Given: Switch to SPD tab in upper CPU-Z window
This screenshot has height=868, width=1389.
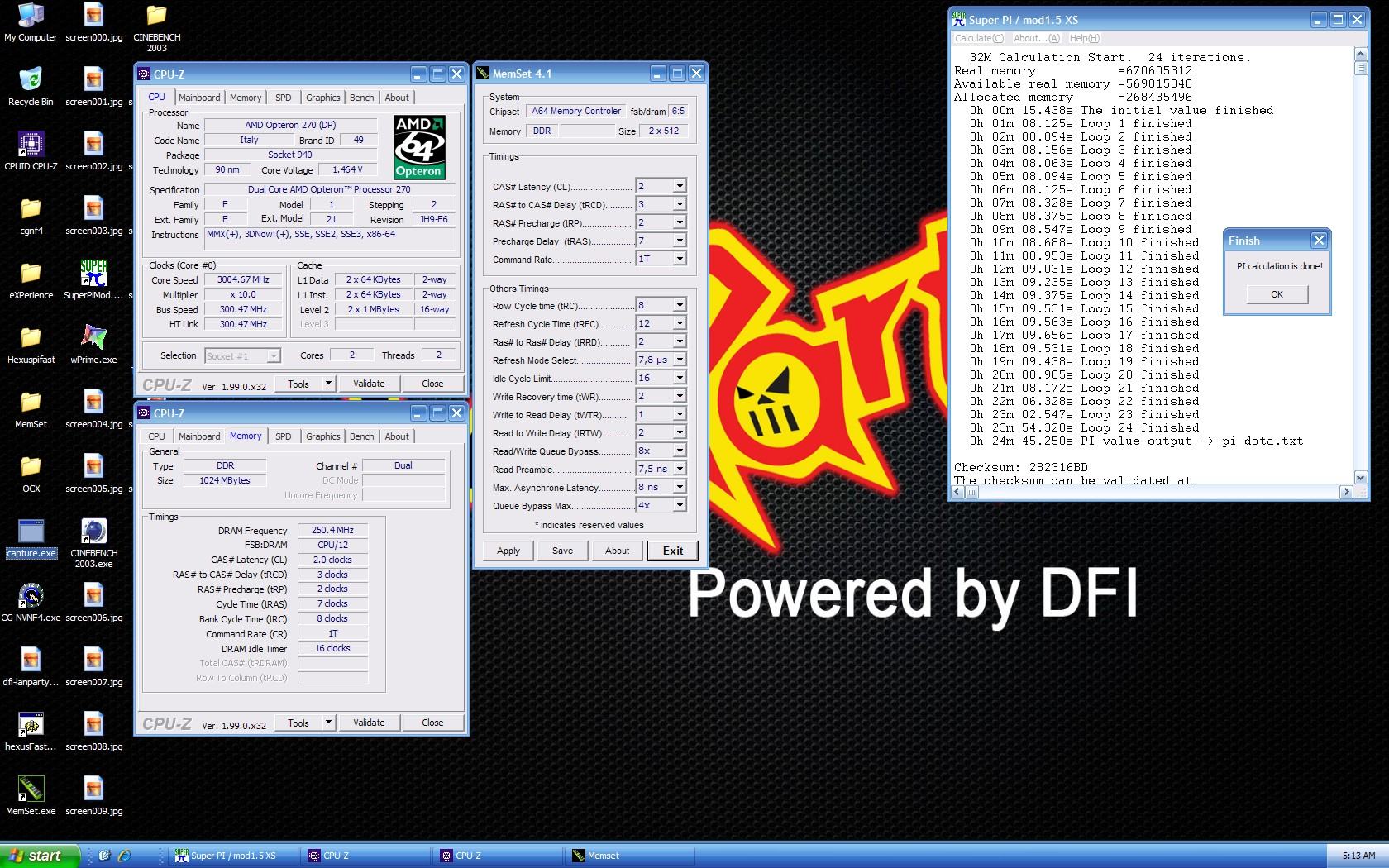Looking at the screenshot, I should [x=284, y=98].
